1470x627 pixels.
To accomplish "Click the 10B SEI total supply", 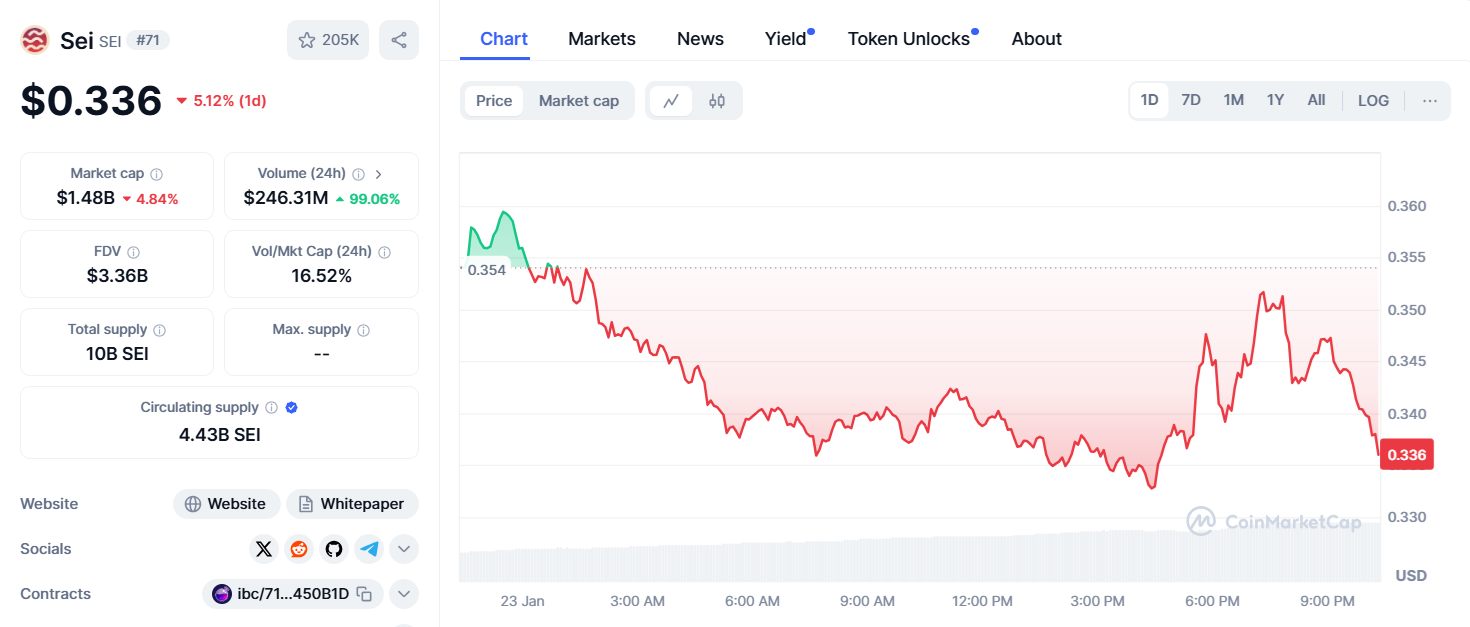I will [117, 354].
